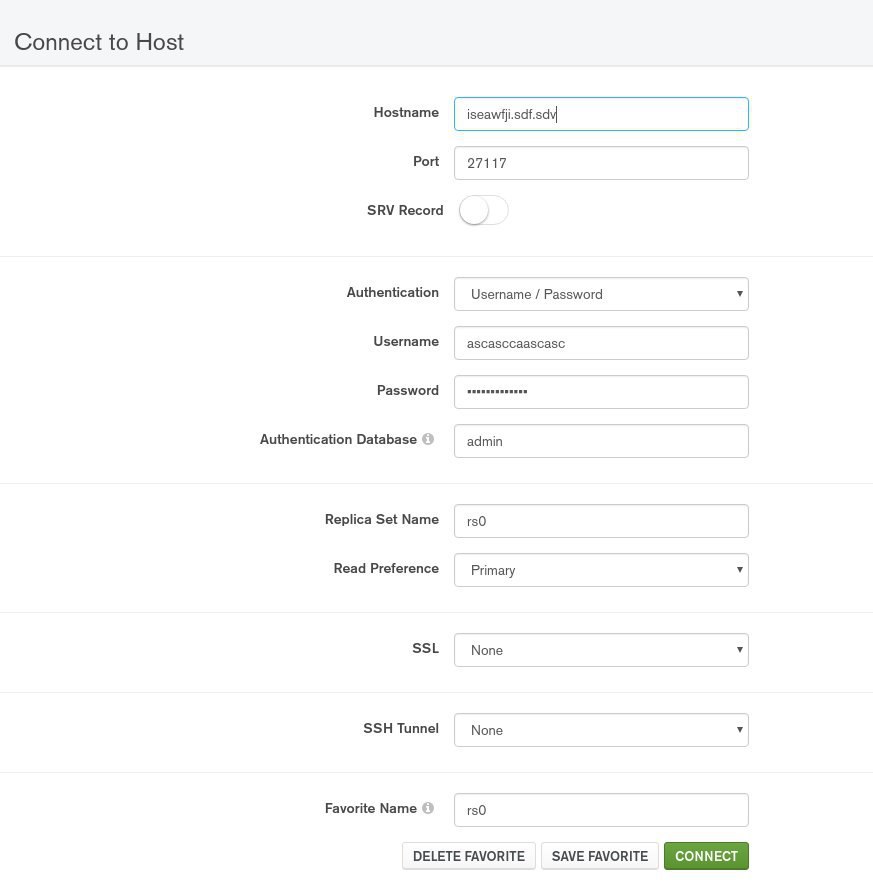Toggle the SRV Record switch
Screen dimensions: 873x889
[483, 211]
